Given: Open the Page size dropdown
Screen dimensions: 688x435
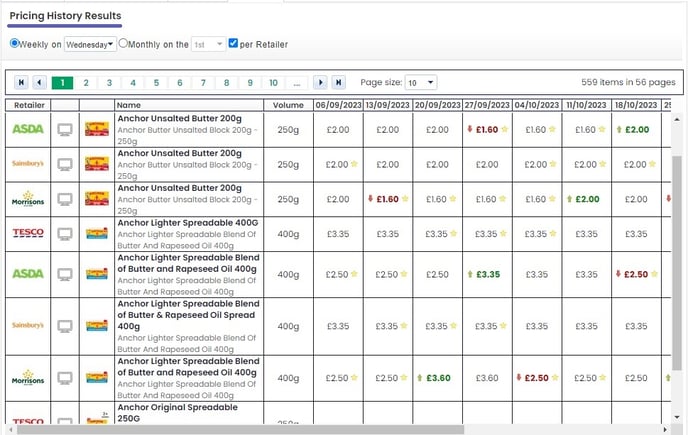Looking at the screenshot, I should 421,83.
